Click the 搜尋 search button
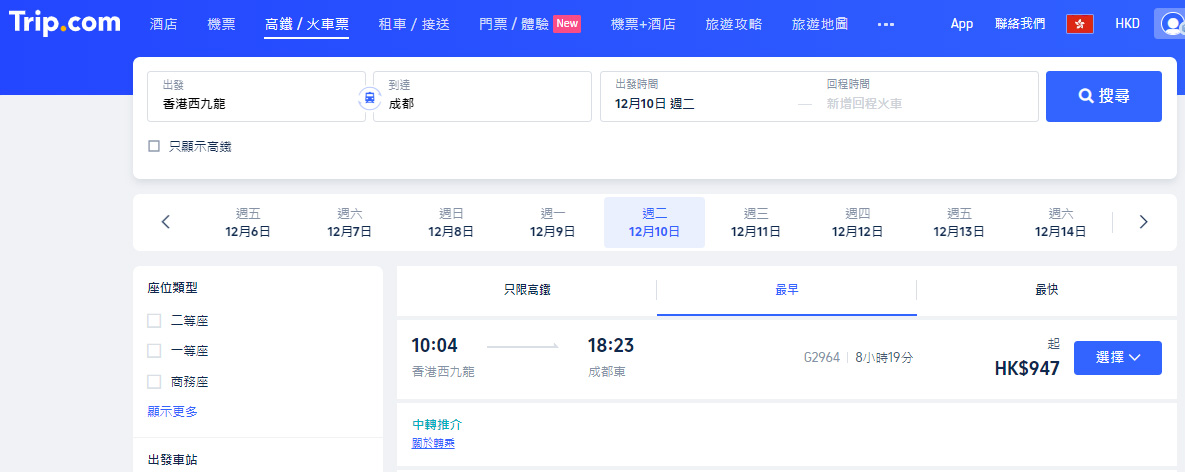1185x472 pixels. click(1103, 96)
